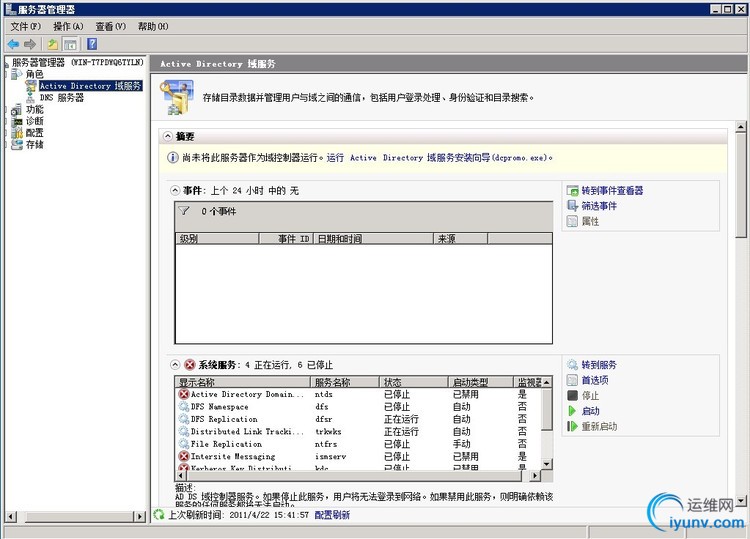Image resolution: width=750 pixels, height=539 pixels.
Task: Click the 筛选事件 link
Action: pos(599,206)
